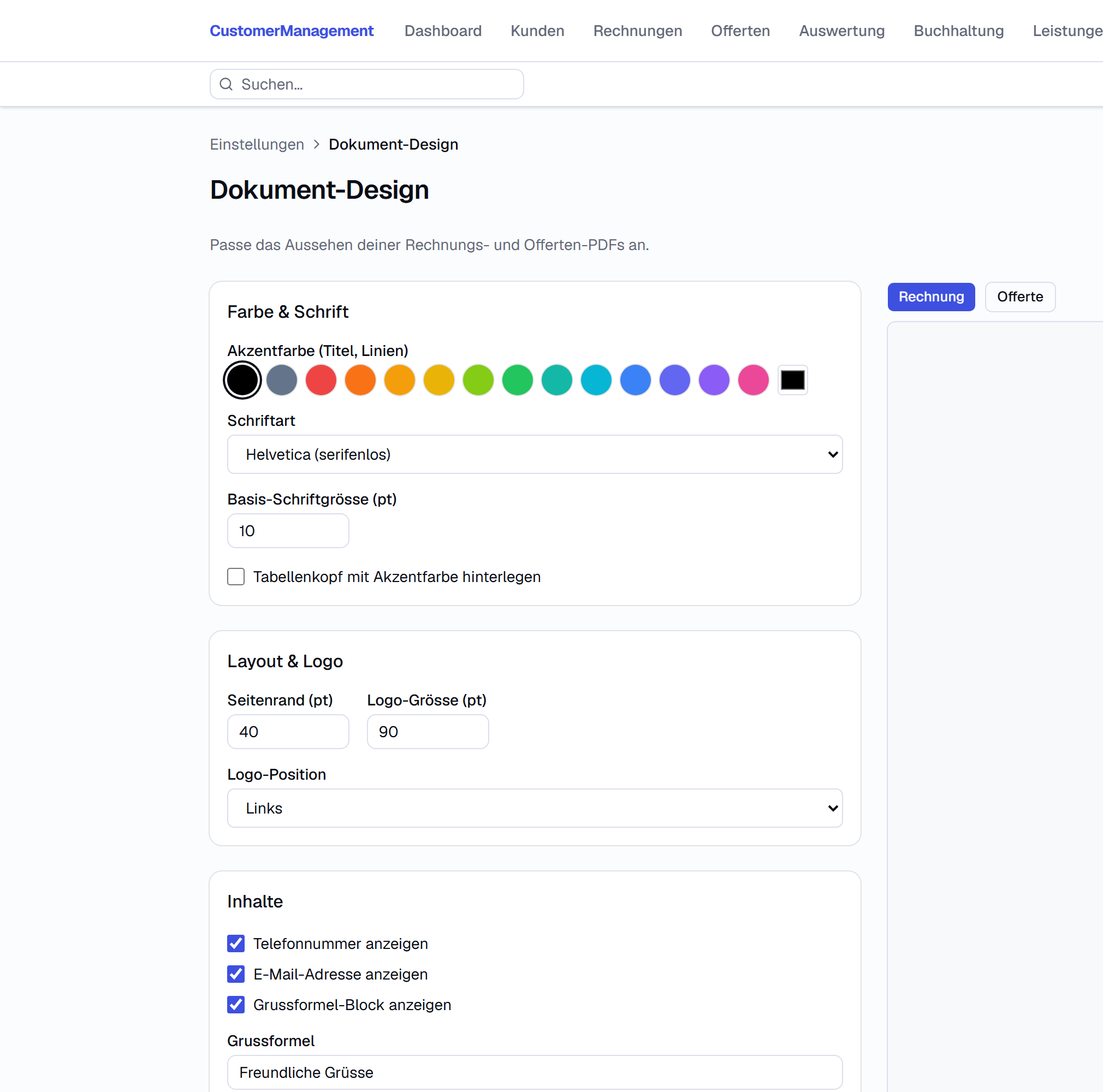Select the pink accent color
This screenshot has height=1092, width=1103.
[x=754, y=379]
